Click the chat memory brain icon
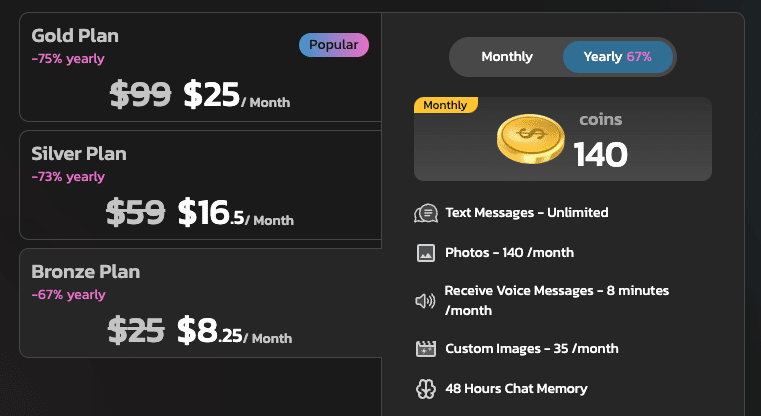 point(425,388)
